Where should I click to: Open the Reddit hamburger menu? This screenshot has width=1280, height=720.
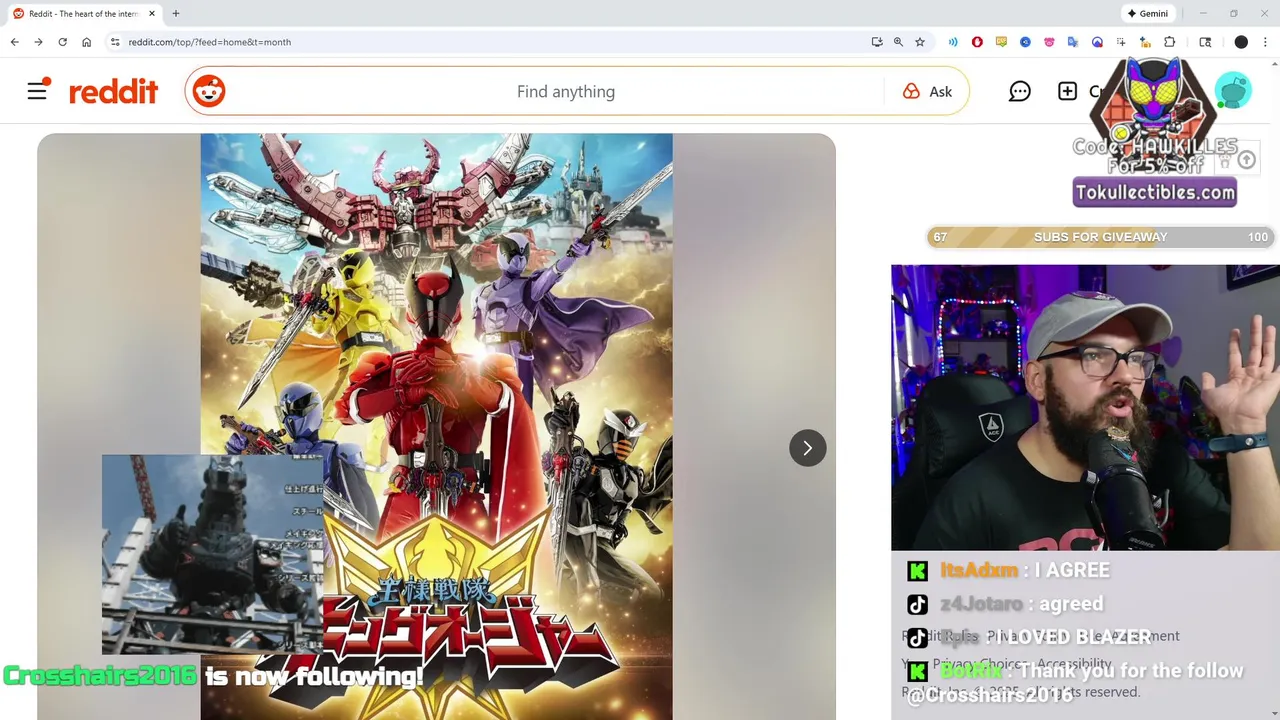pyautogui.click(x=37, y=91)
